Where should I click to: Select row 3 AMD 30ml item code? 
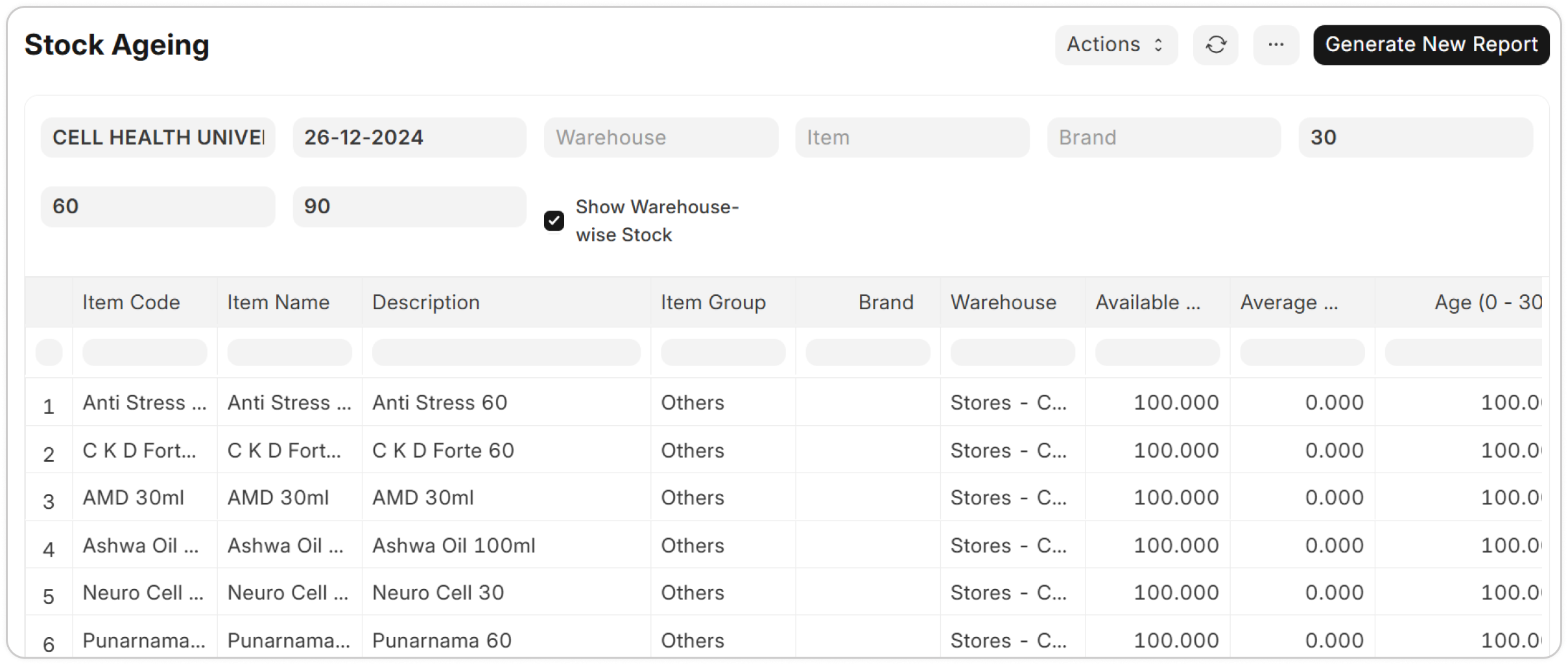134,498
